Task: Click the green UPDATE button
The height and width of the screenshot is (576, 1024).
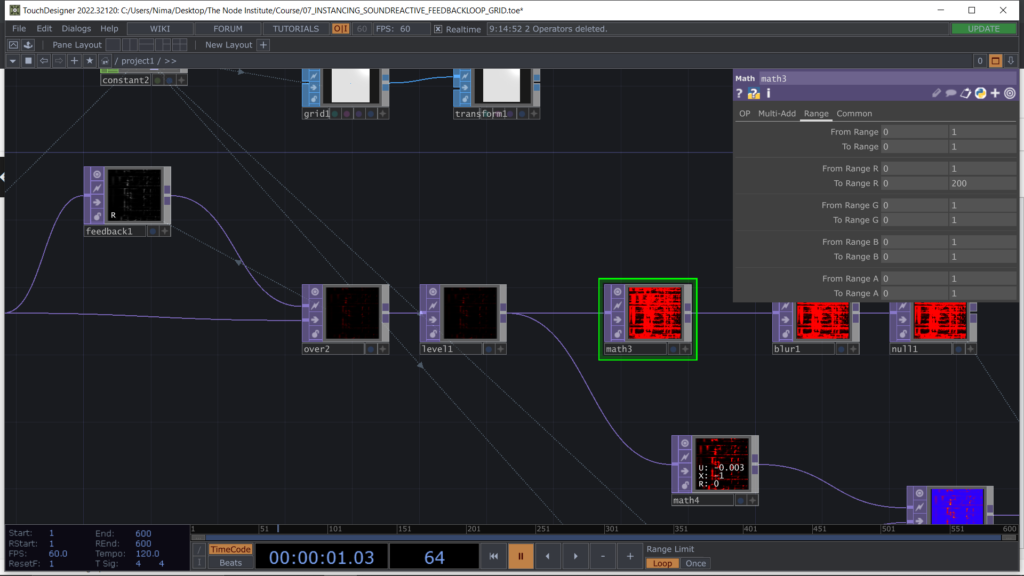Action: coord(984,29)
